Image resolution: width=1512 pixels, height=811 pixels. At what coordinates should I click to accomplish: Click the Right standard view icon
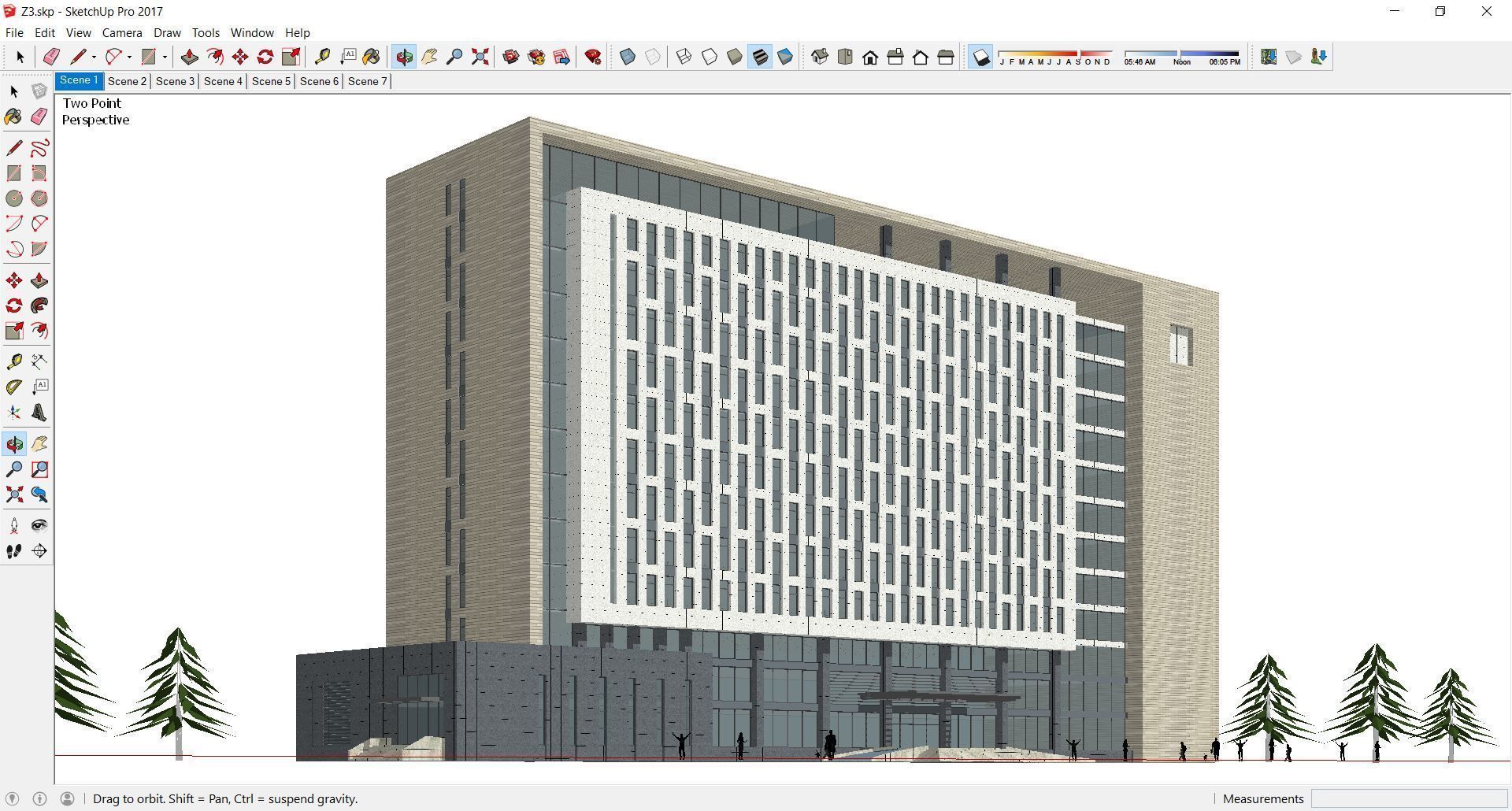point(895,57)
